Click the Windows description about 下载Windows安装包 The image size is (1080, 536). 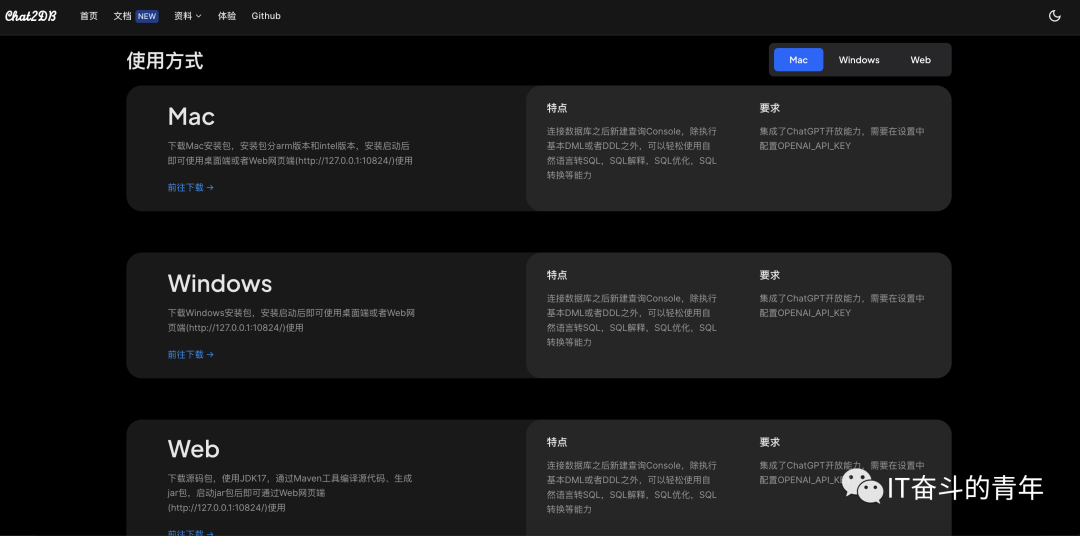291,320
